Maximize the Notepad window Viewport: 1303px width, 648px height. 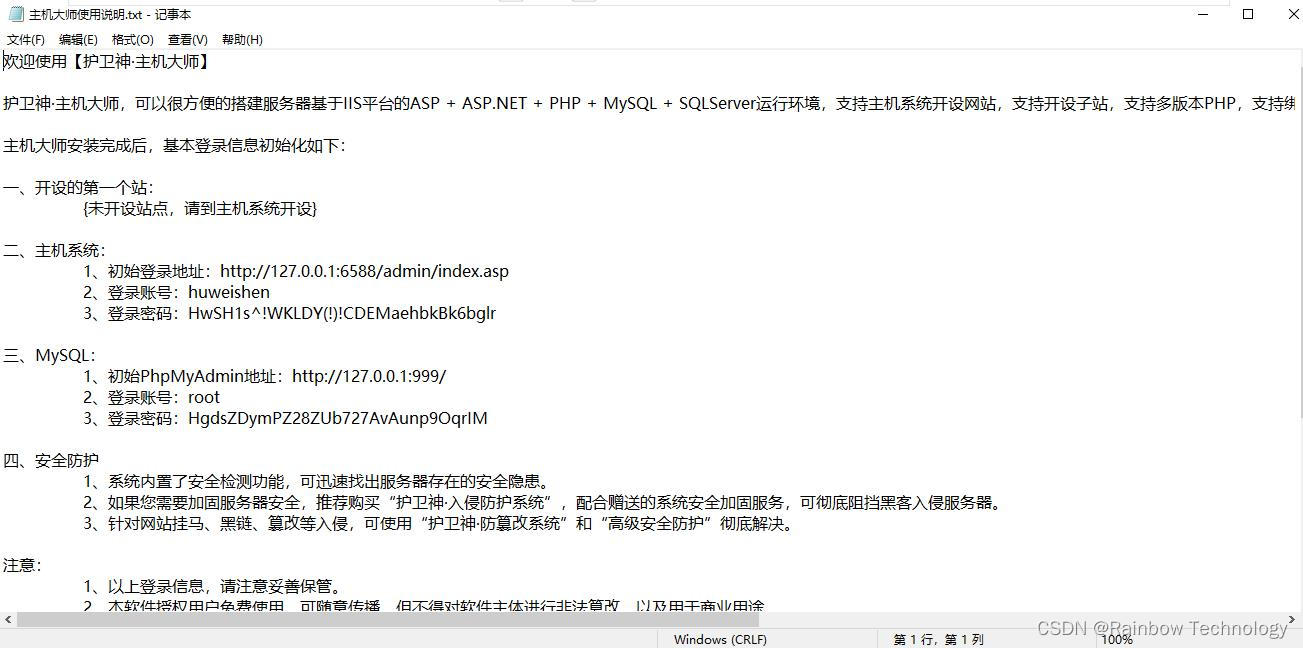(x=1248, y=14)
